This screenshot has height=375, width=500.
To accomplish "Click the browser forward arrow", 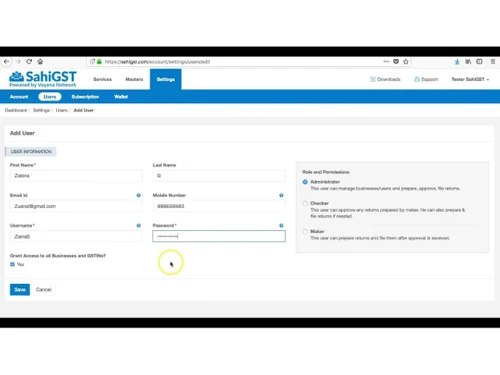I will (18, 62).
